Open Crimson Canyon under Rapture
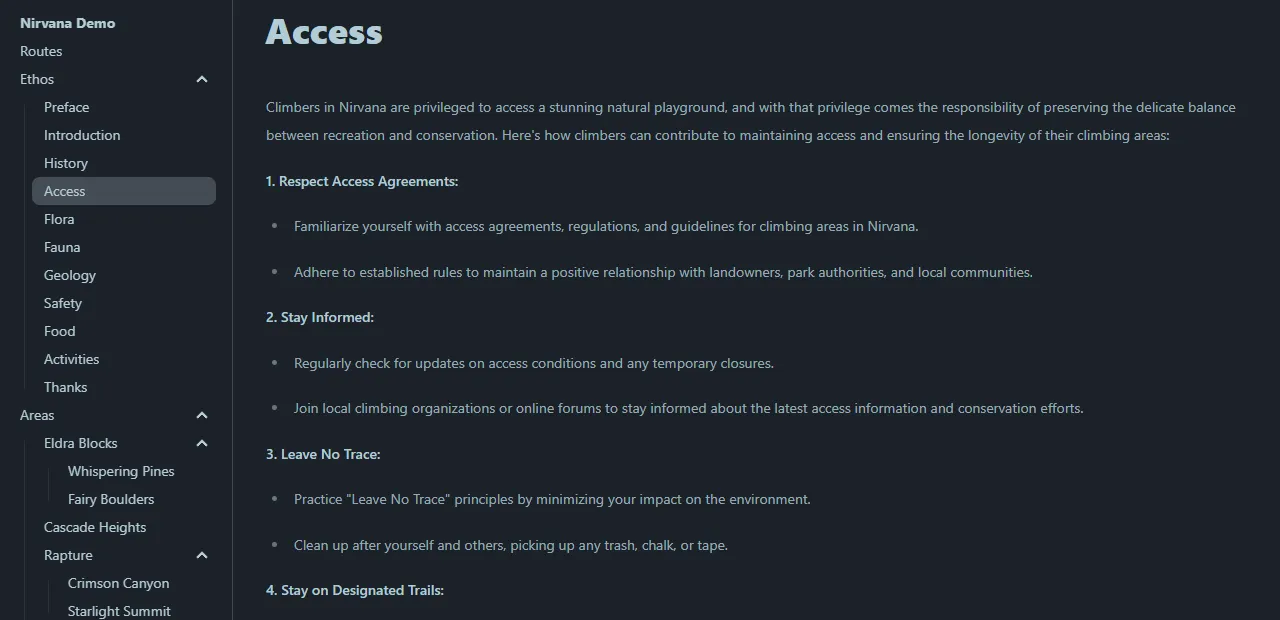1280x620 pixels. tap(119, 583)
